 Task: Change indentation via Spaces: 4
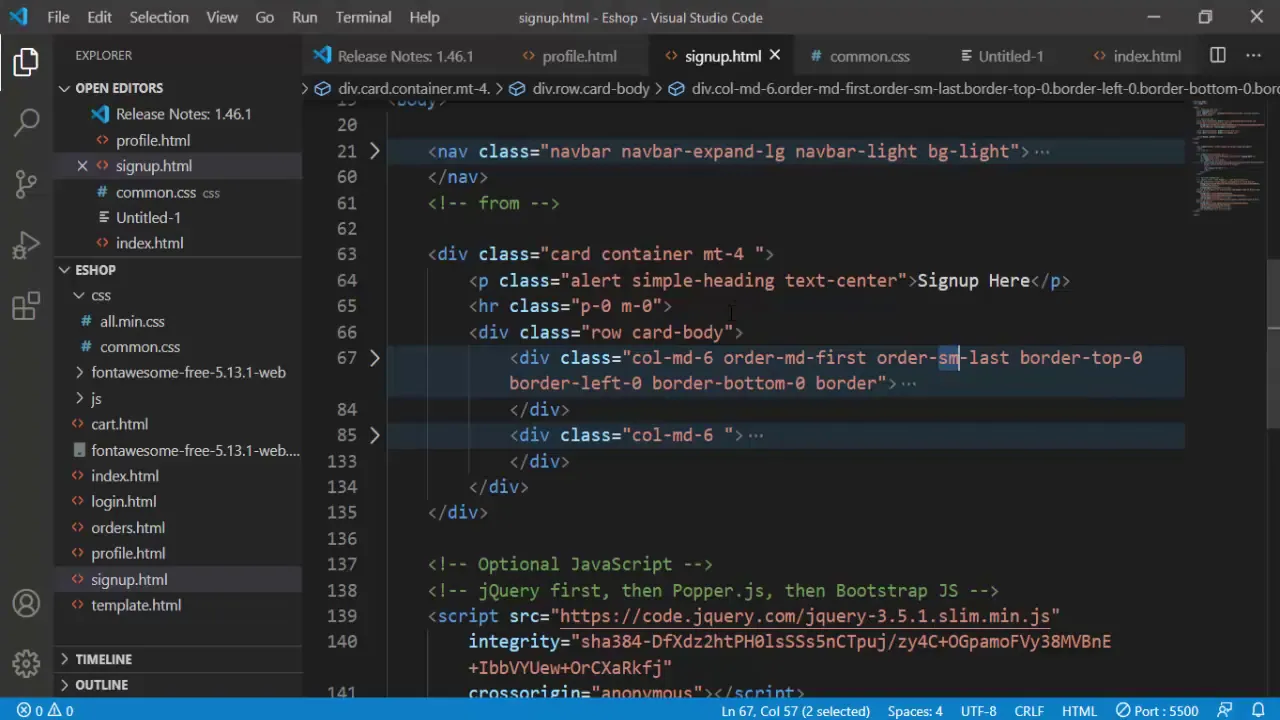click(x=915, y=711)
